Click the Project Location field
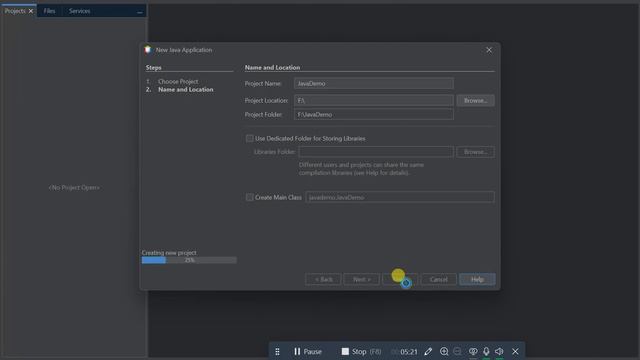The image size is (640, 360). point(373,100)
